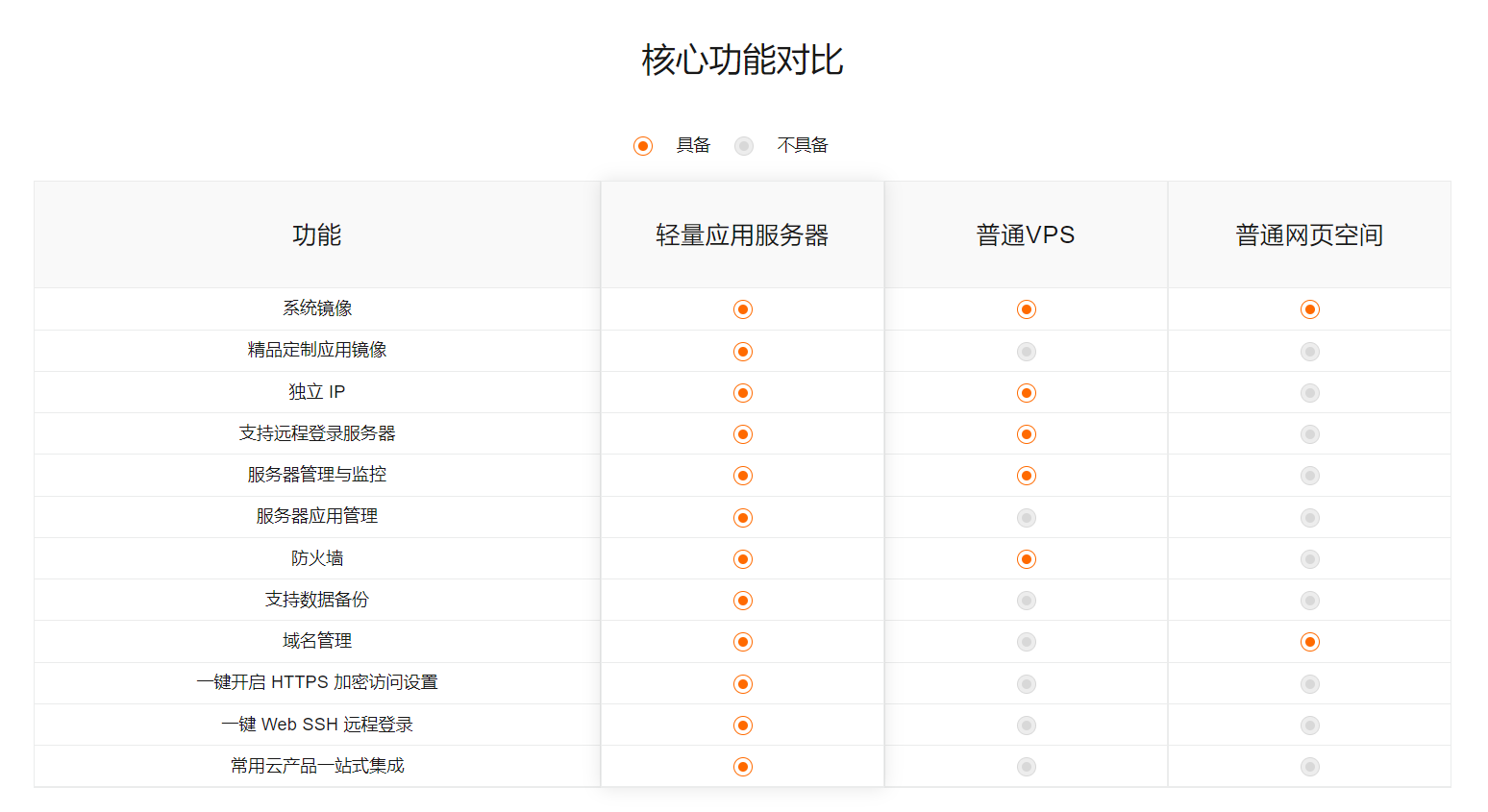Click 系统镜像 indicator under 轻量应用服务器
The height and width of the screenshot is (812, 1488).
pos(743,309)
